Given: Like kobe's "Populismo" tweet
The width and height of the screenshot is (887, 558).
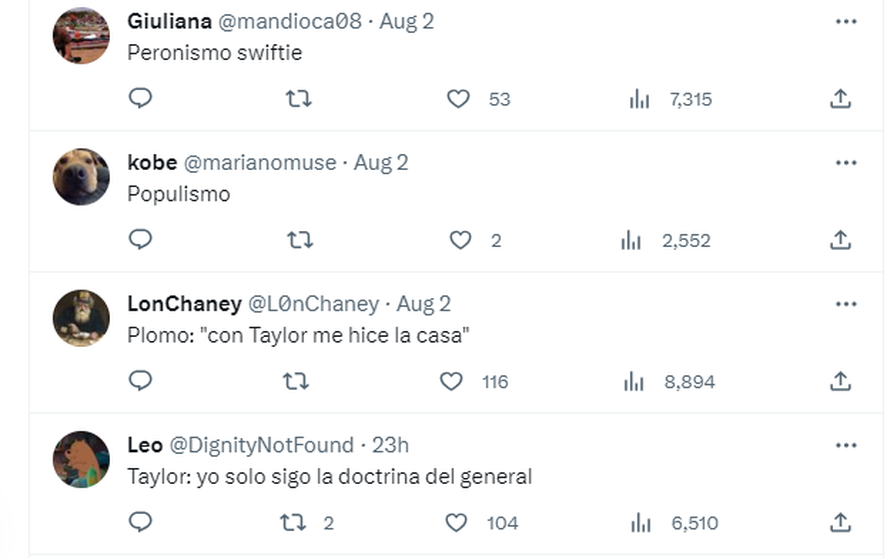Looking at the screenshot, I should (x=460, y=239).
